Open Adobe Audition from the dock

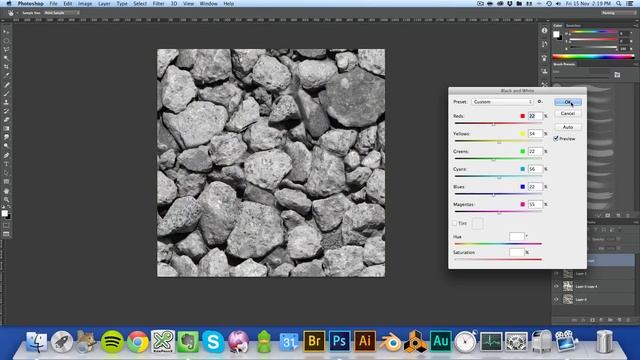440,341
